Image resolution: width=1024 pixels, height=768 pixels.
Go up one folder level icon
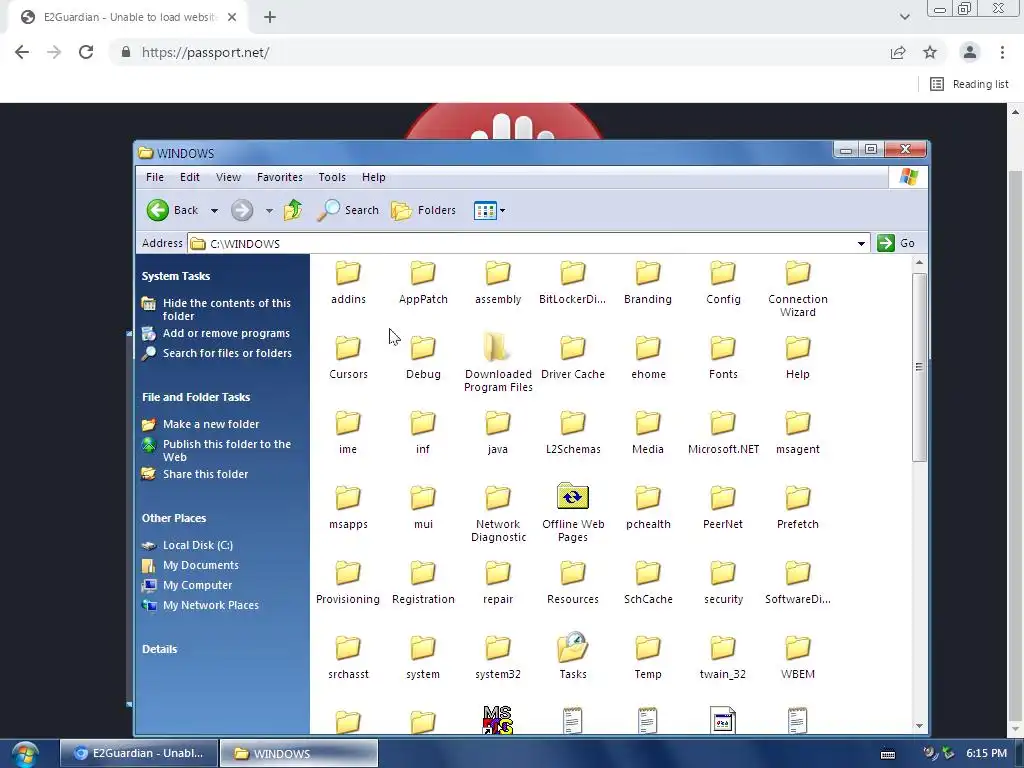click(293, 210)
